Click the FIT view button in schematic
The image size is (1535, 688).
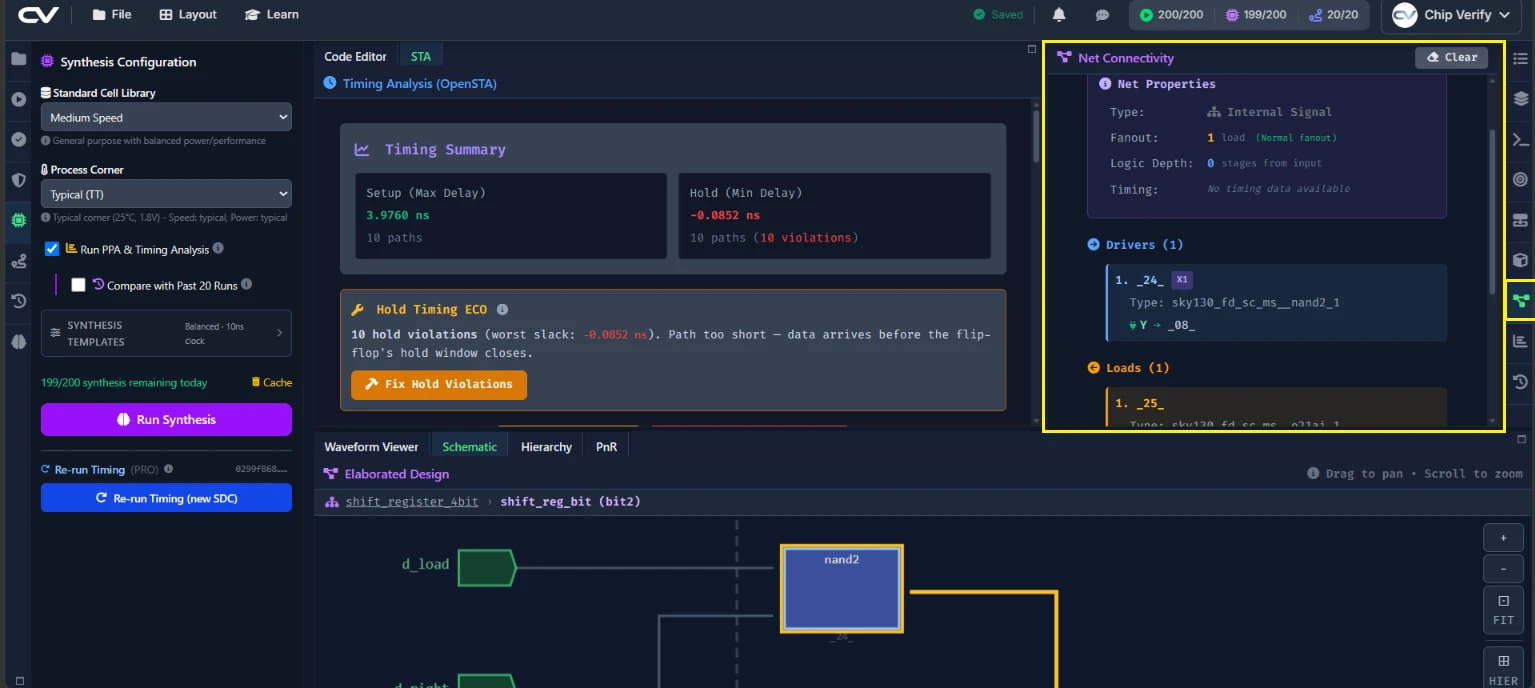[1503, 609]
